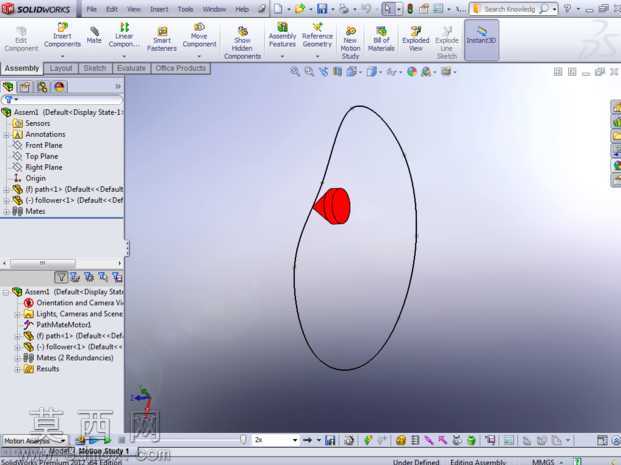Switch to the Layout tab
The width and height of the screenshot is (621, 465).
(x=61, y=68)
